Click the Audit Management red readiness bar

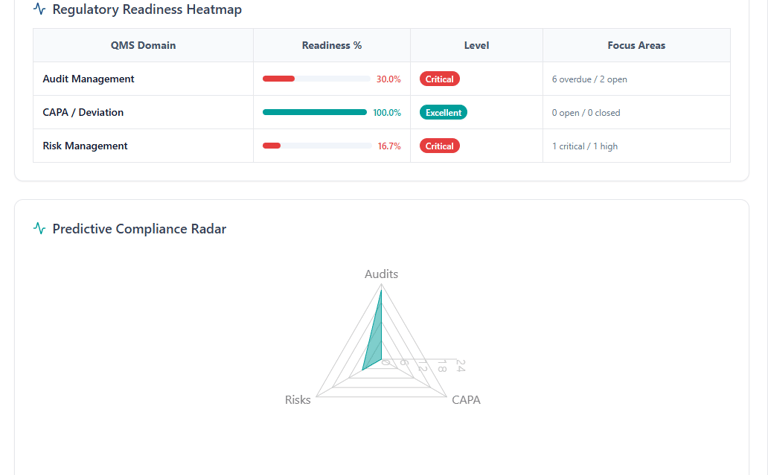[279, 79]
